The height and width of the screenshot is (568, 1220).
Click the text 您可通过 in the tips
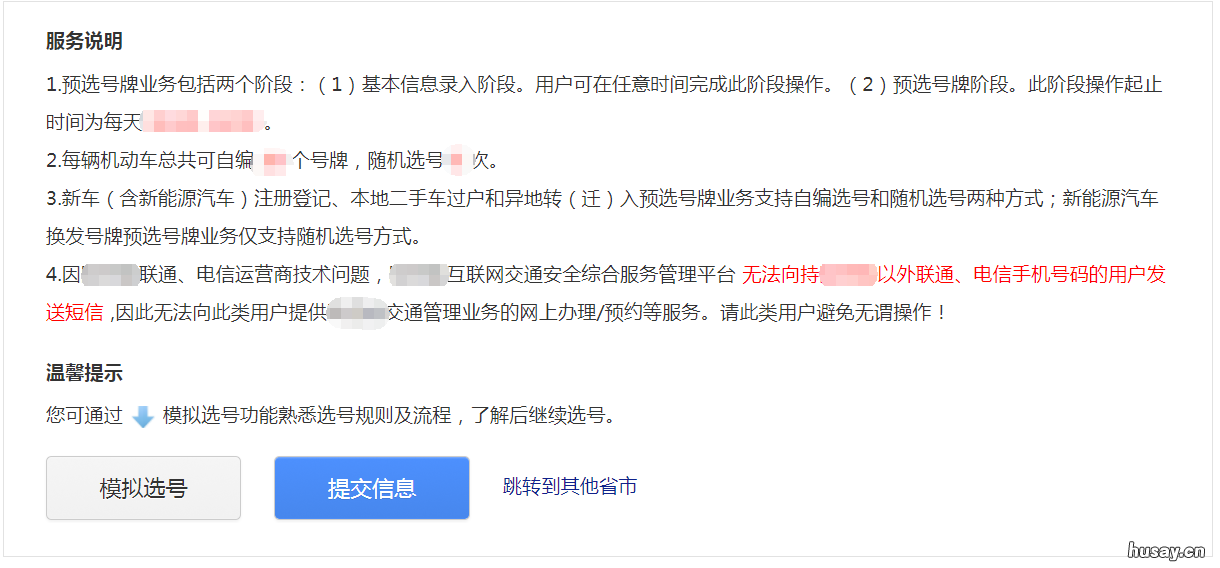84,415
